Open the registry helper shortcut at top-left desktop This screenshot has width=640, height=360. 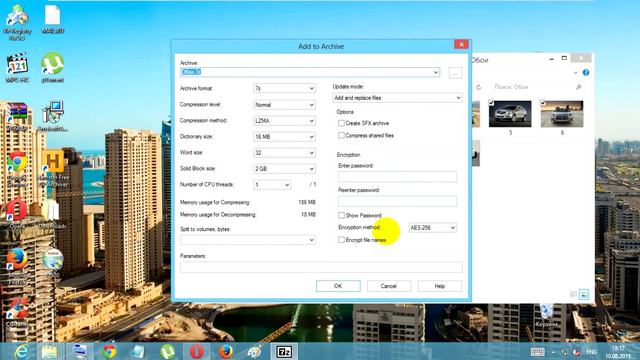click(17, 22)
